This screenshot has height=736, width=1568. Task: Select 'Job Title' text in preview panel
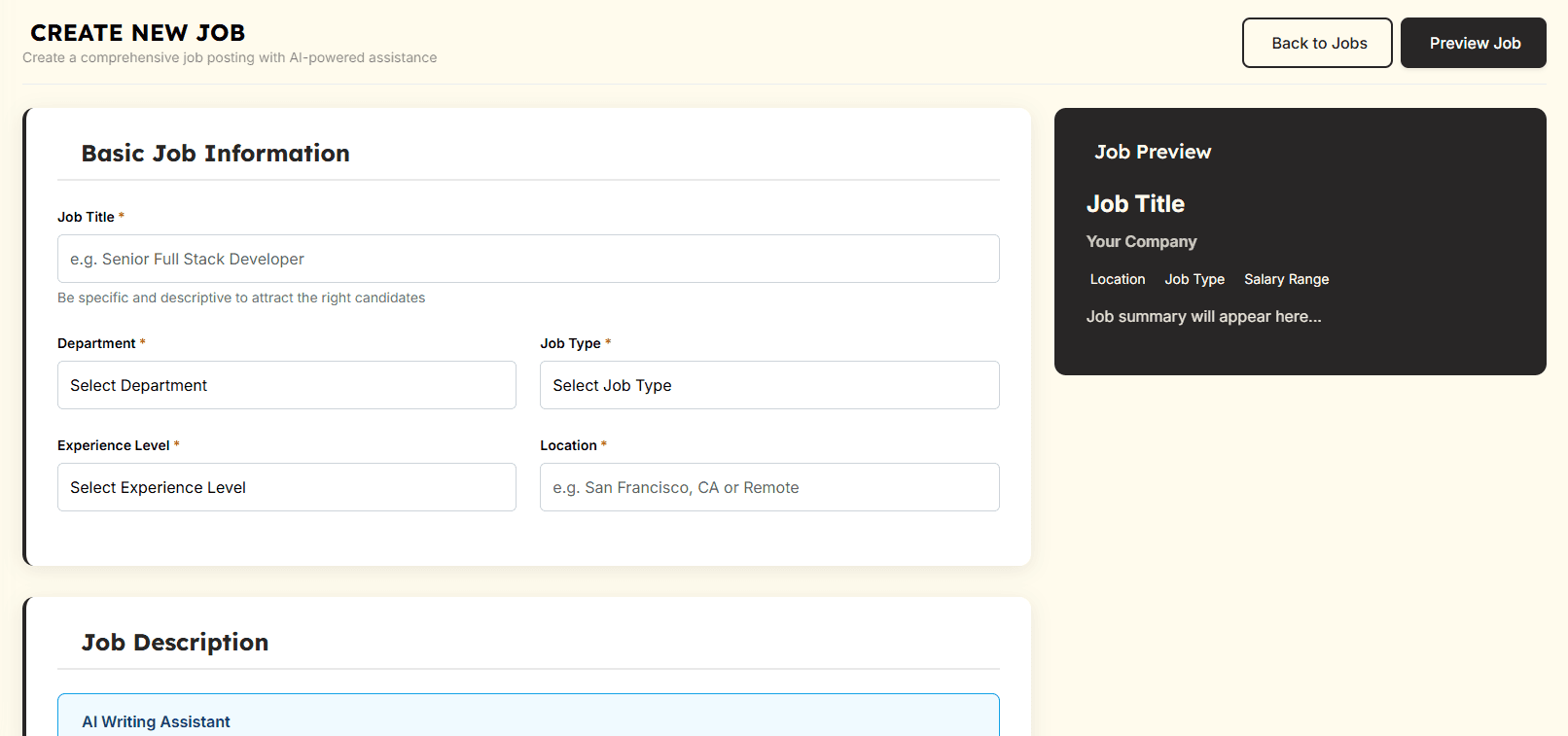tap(1135, 204)
